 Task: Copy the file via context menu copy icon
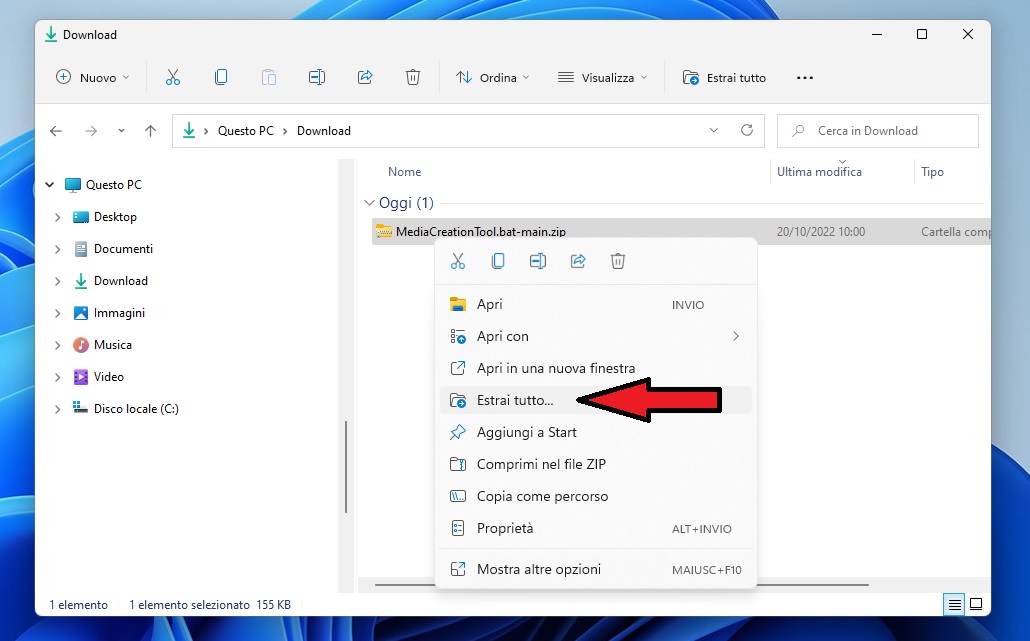pos(498,261)
